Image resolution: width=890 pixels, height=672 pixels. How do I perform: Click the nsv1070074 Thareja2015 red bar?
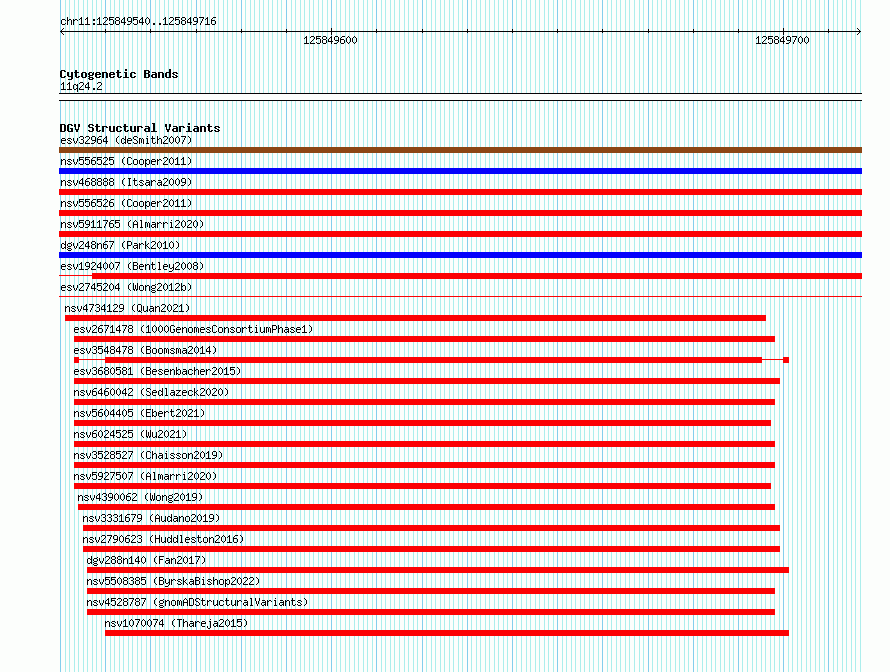click(447, 633)
